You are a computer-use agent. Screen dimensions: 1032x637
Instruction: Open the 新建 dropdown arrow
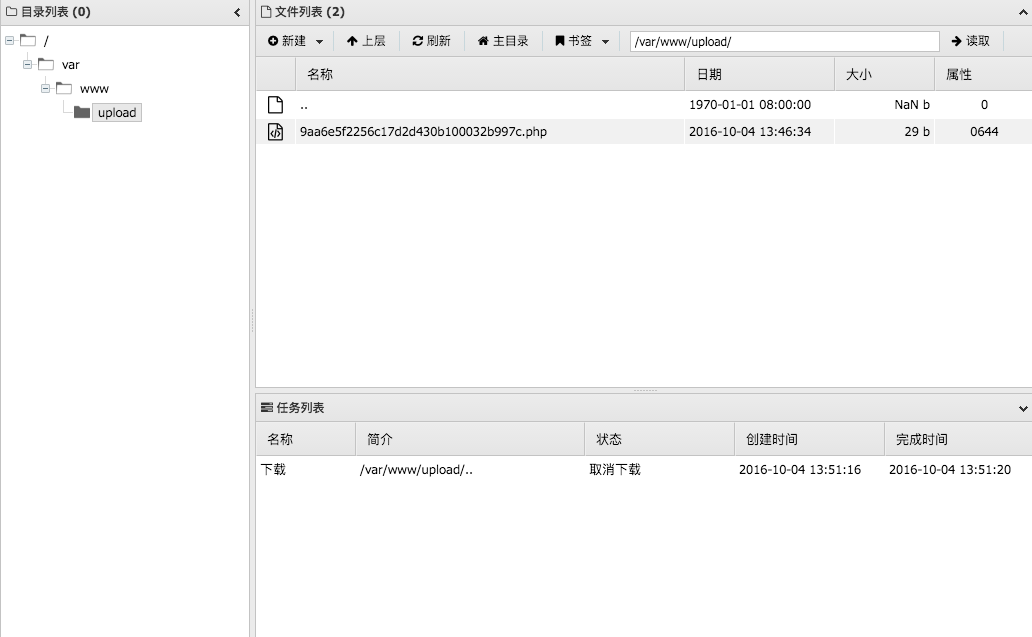(320, 40)
